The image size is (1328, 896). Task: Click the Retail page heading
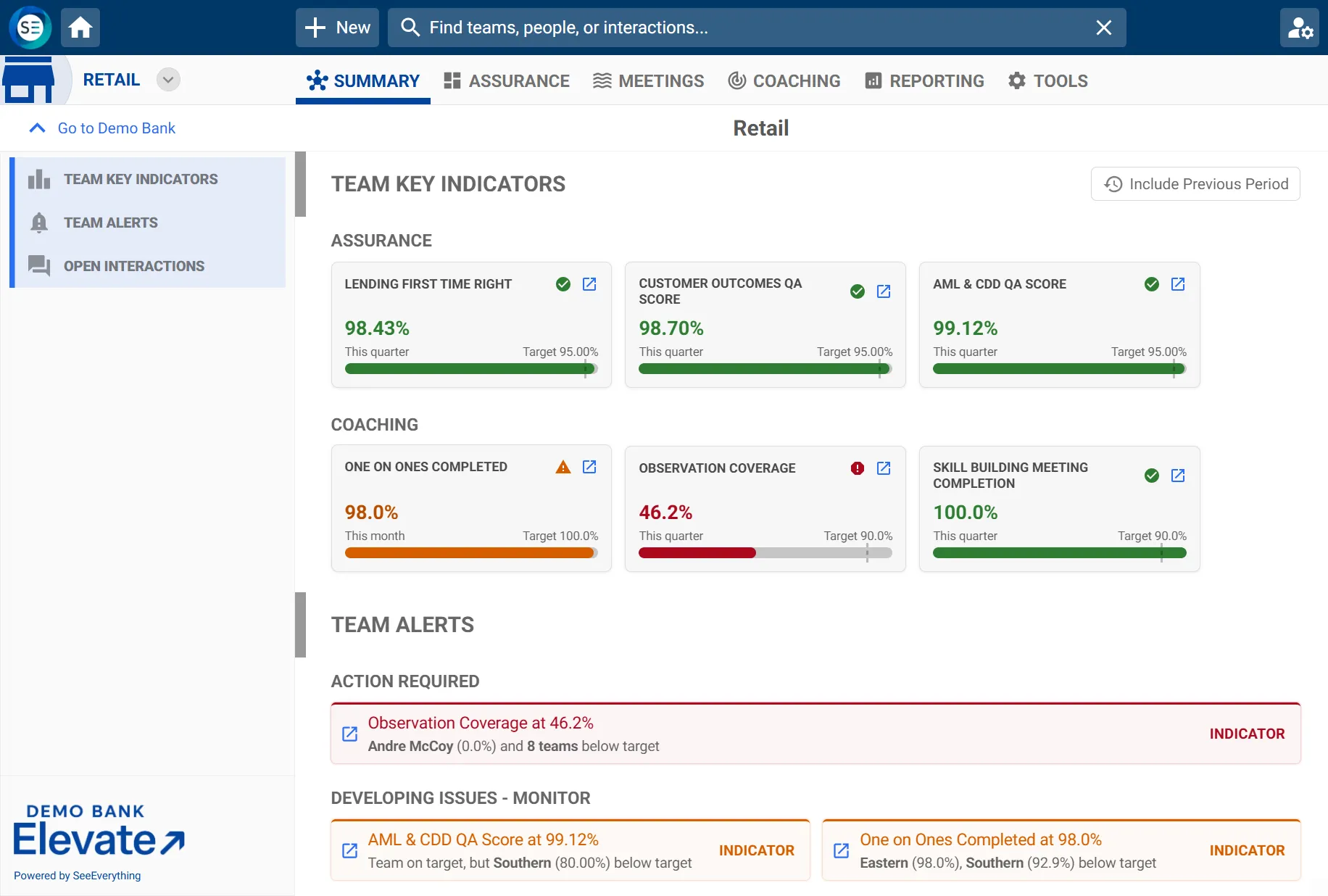click(760, 128)
